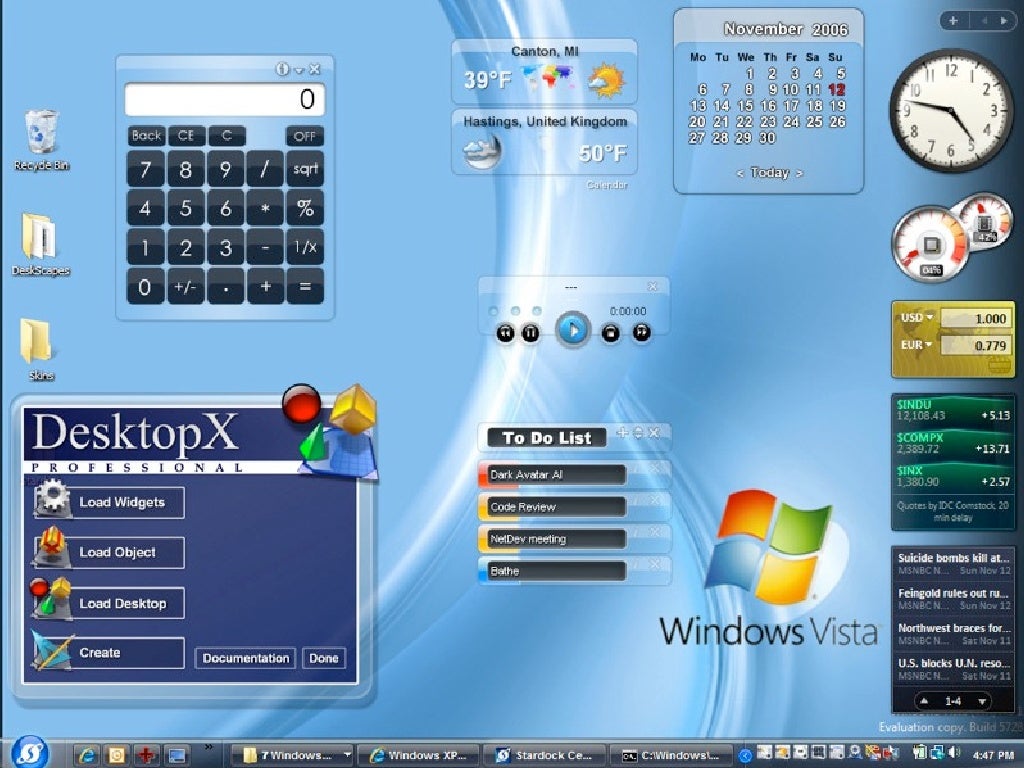Click the USD amount field 1.000
This screenshot has height=768, width=1024.
point(976,319)
